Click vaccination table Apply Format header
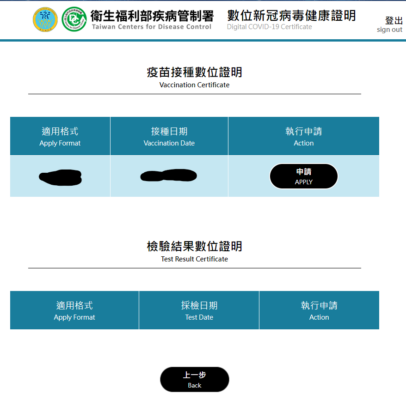This screenshot has height=400, width=406. (x=60, y=136)
